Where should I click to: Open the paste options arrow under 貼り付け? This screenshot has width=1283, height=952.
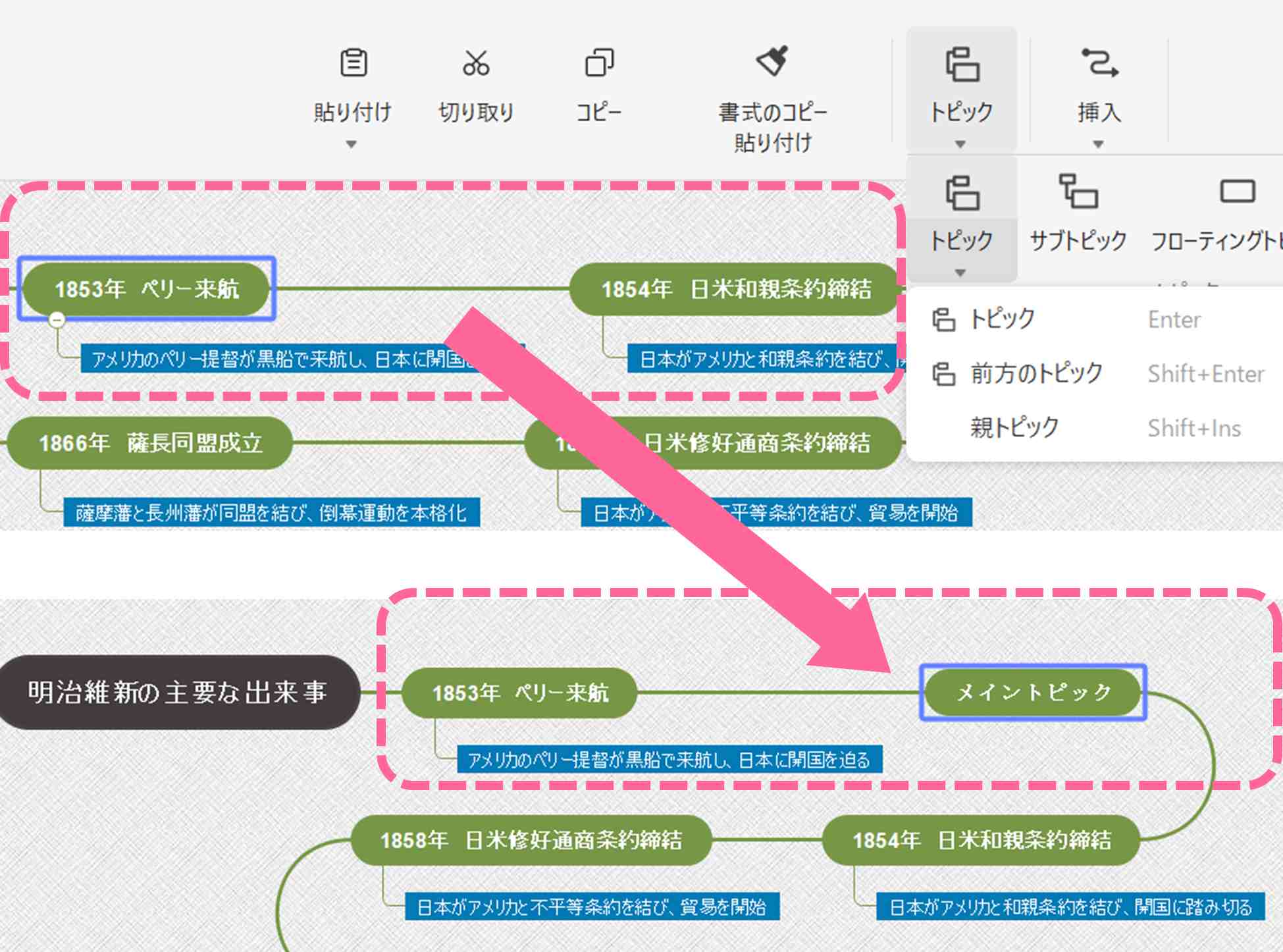tap(352, 144)
